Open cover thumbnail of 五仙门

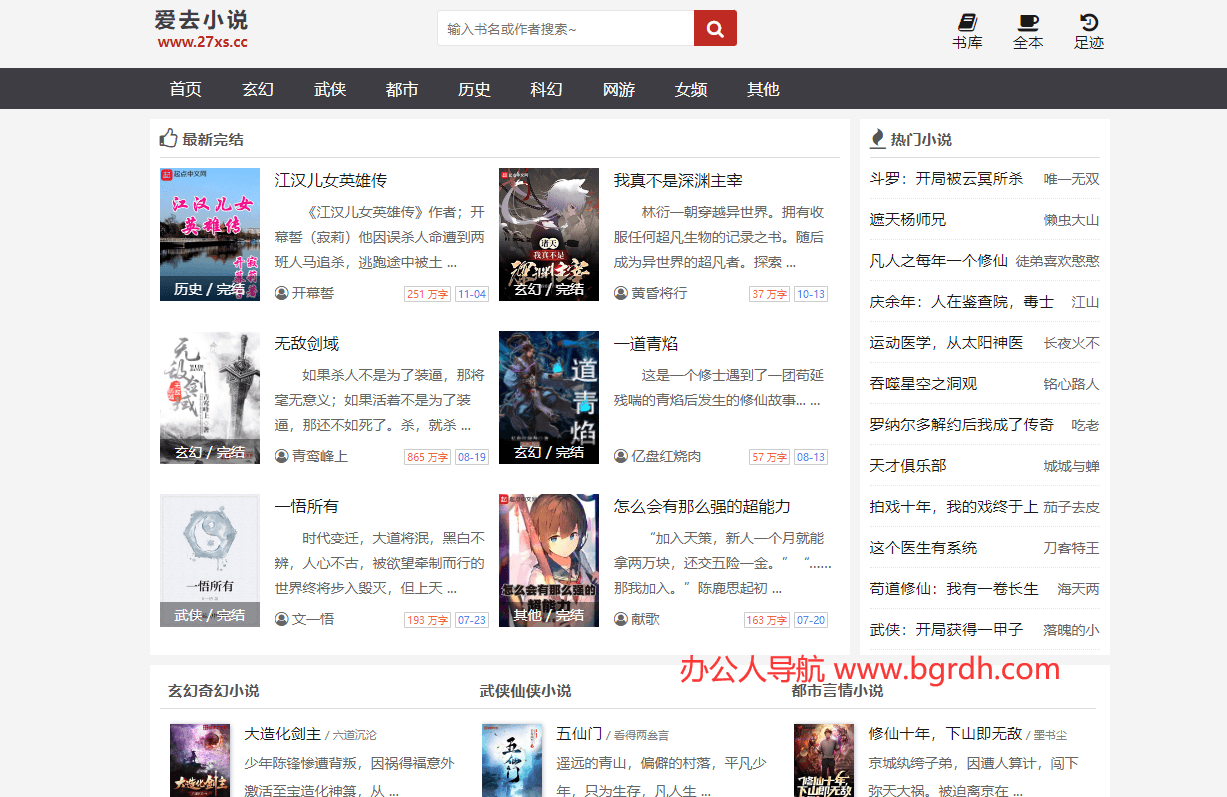pos(512,761)
